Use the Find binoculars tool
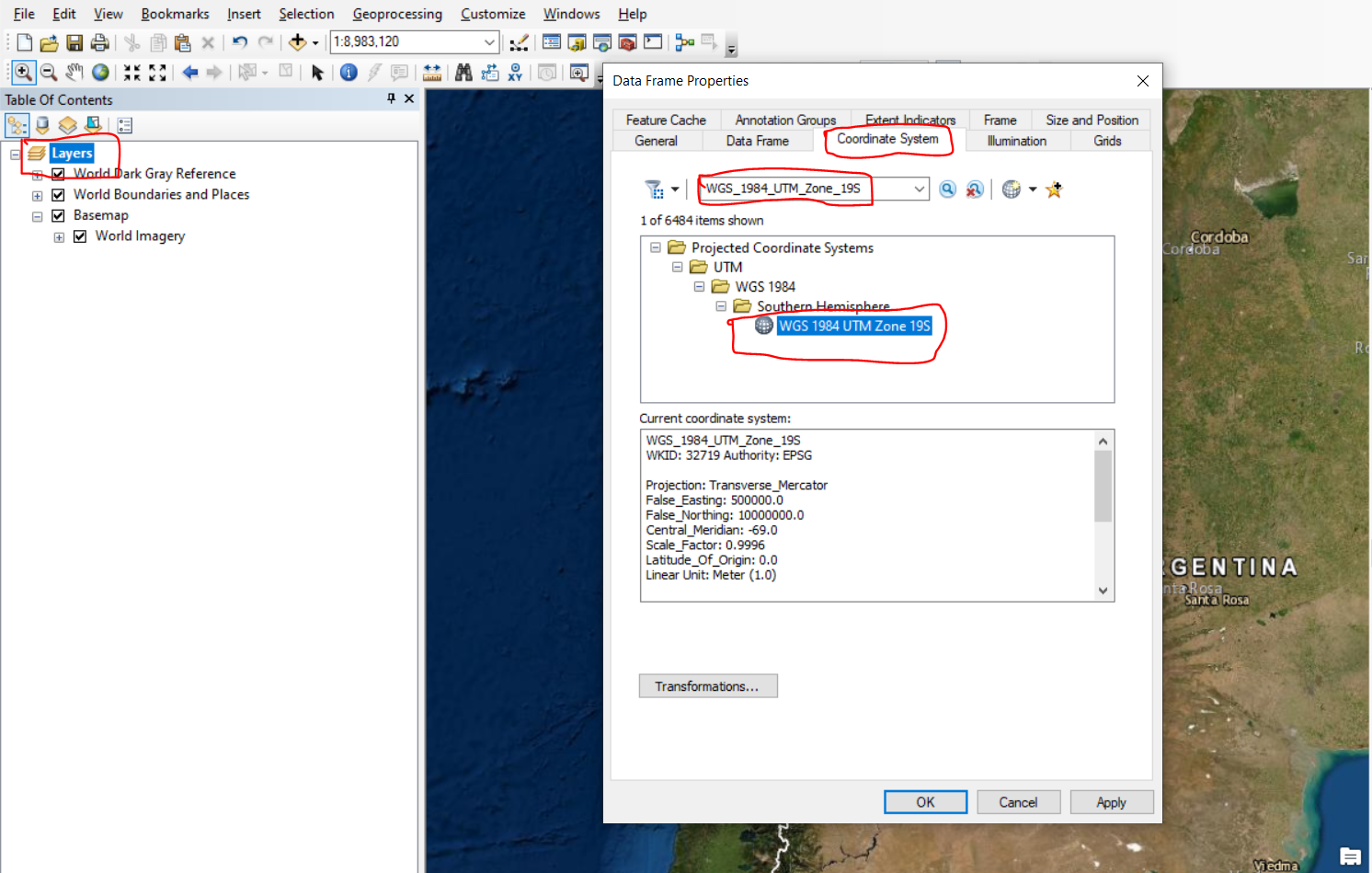The height and width of the screenshot is (873, 1372). pyautogui.click(x=463, y=72)
